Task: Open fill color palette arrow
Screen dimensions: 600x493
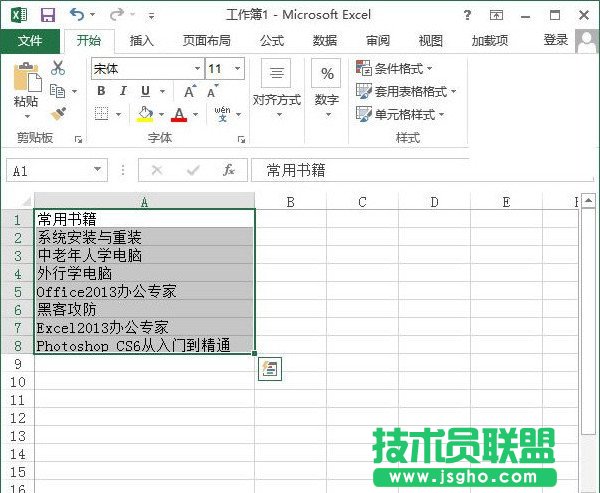Action: (x=161, y=114)
